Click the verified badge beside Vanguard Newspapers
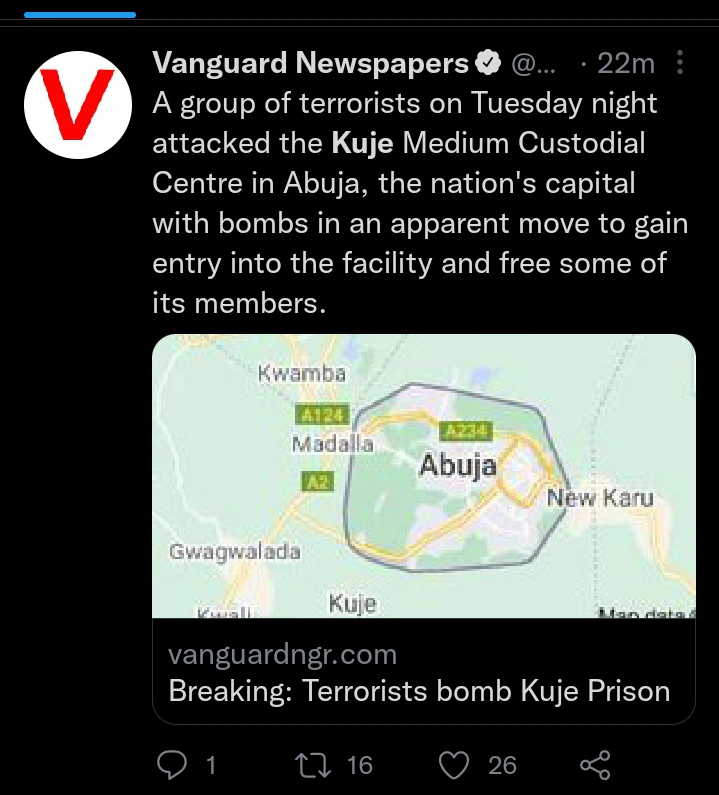 tap(487, 65)
